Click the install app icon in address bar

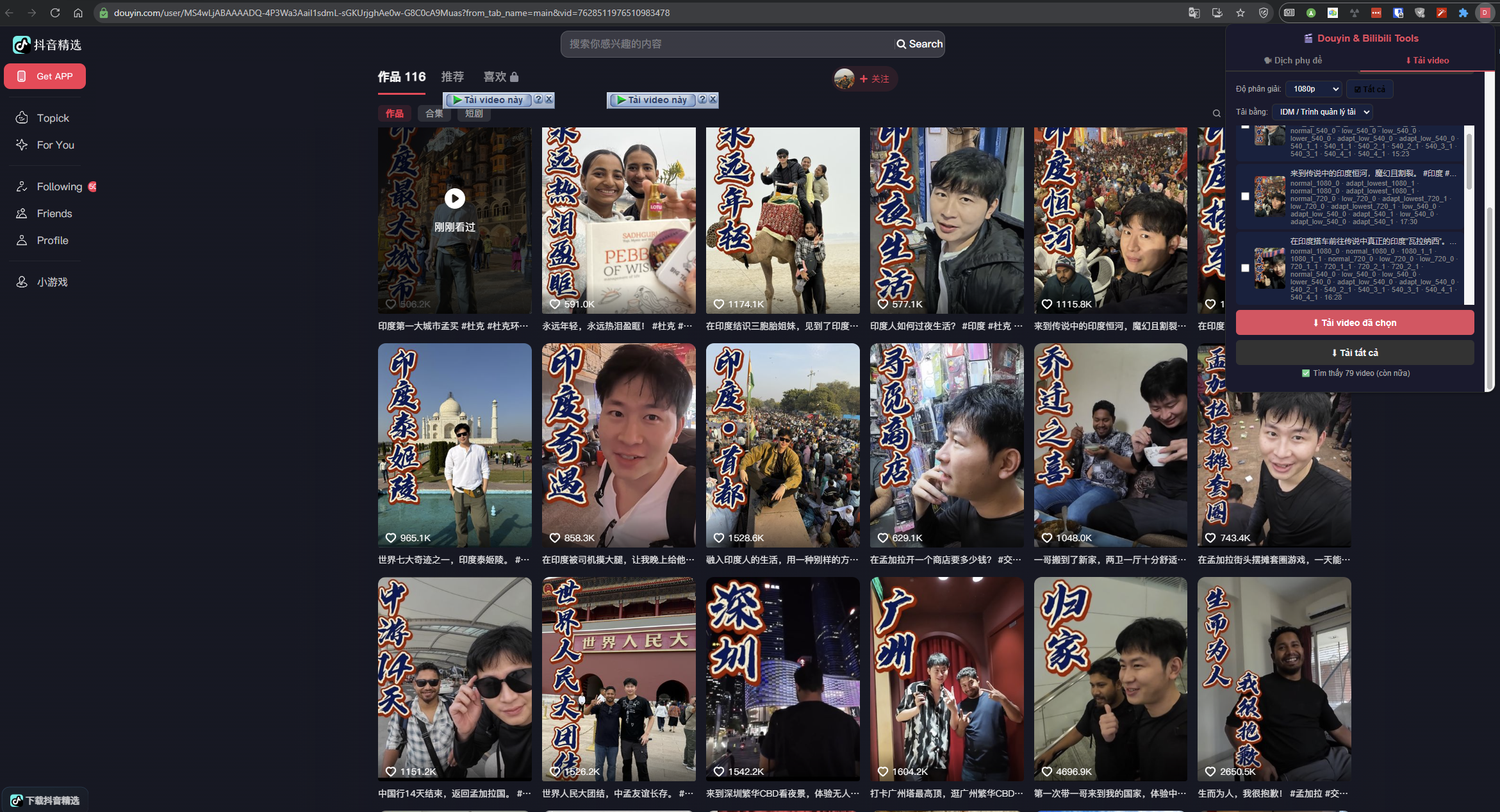point(1217,13)
